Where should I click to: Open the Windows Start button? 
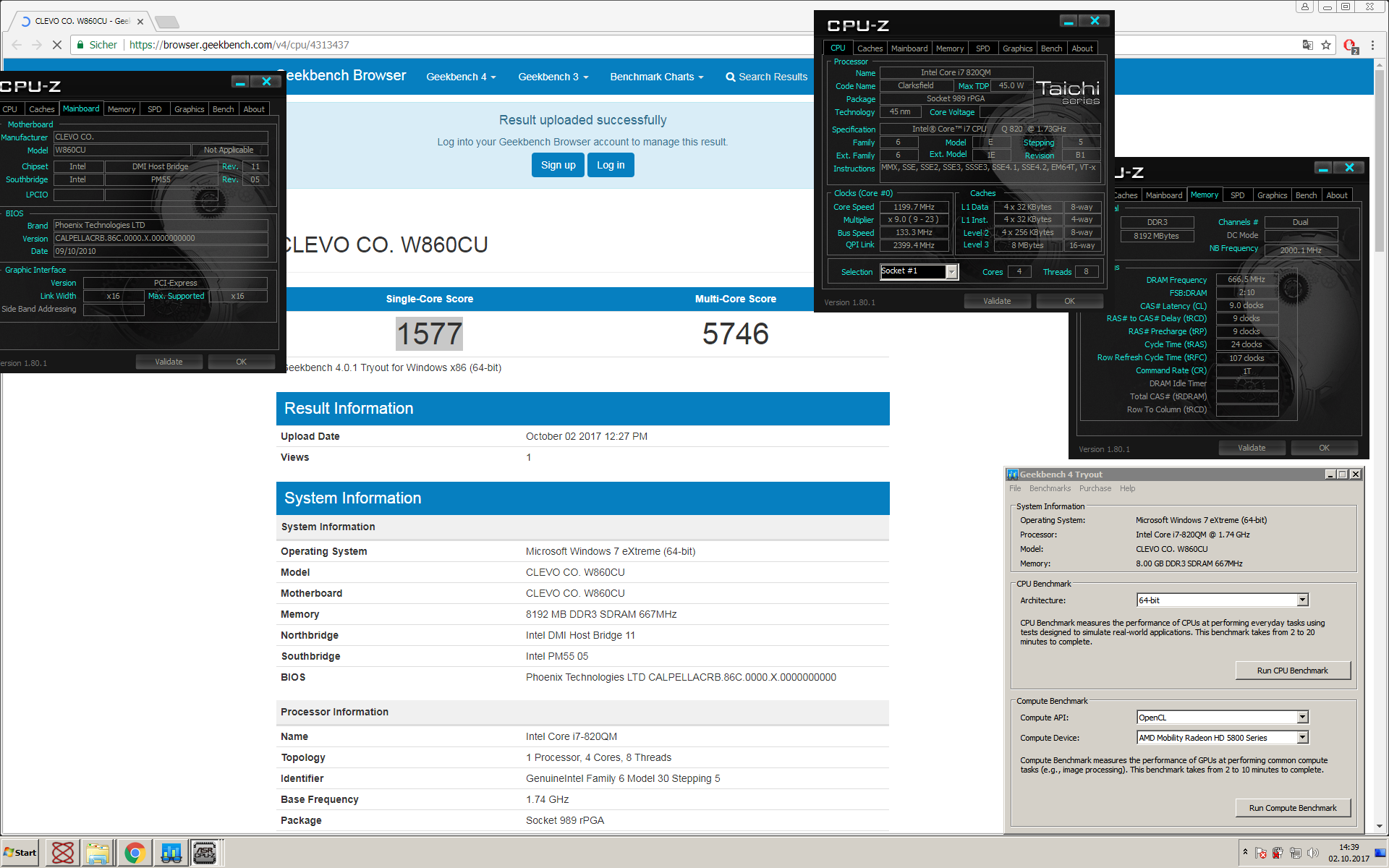click(x=20, y=853)
